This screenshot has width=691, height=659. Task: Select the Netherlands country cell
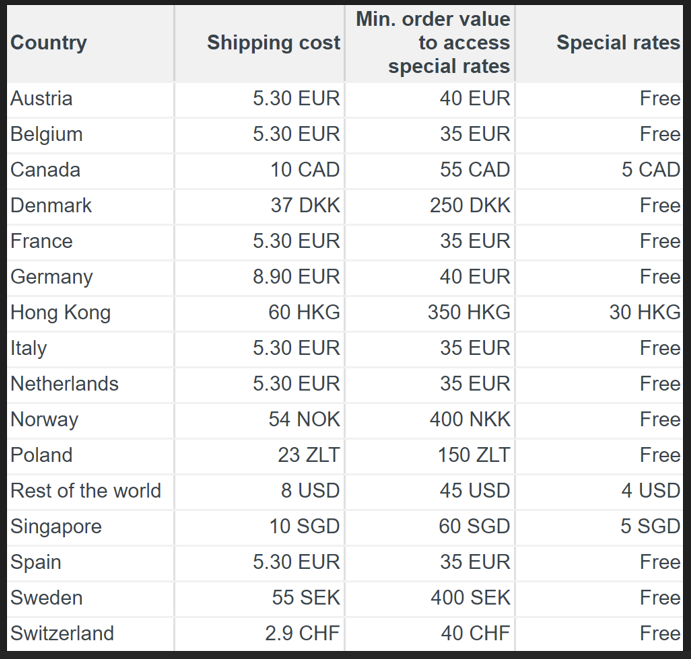tap(65, 384)
